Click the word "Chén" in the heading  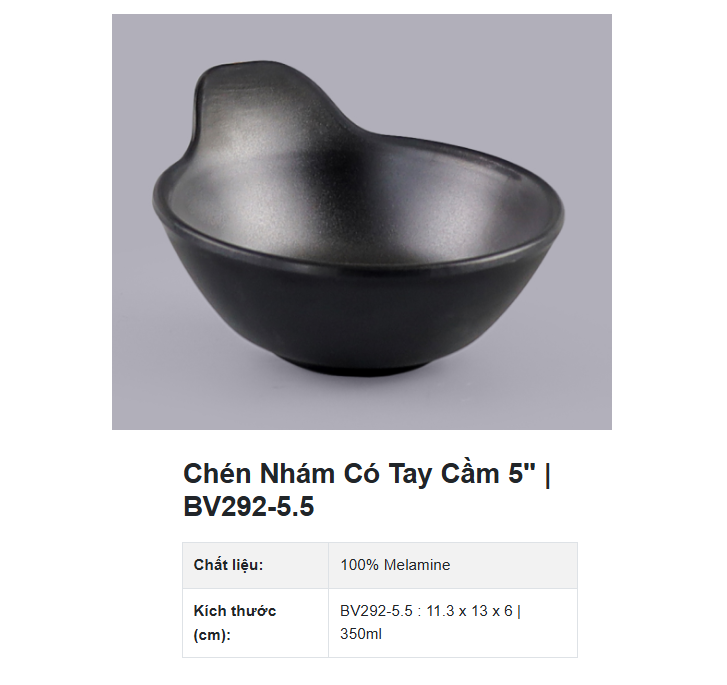pos(217,474)
